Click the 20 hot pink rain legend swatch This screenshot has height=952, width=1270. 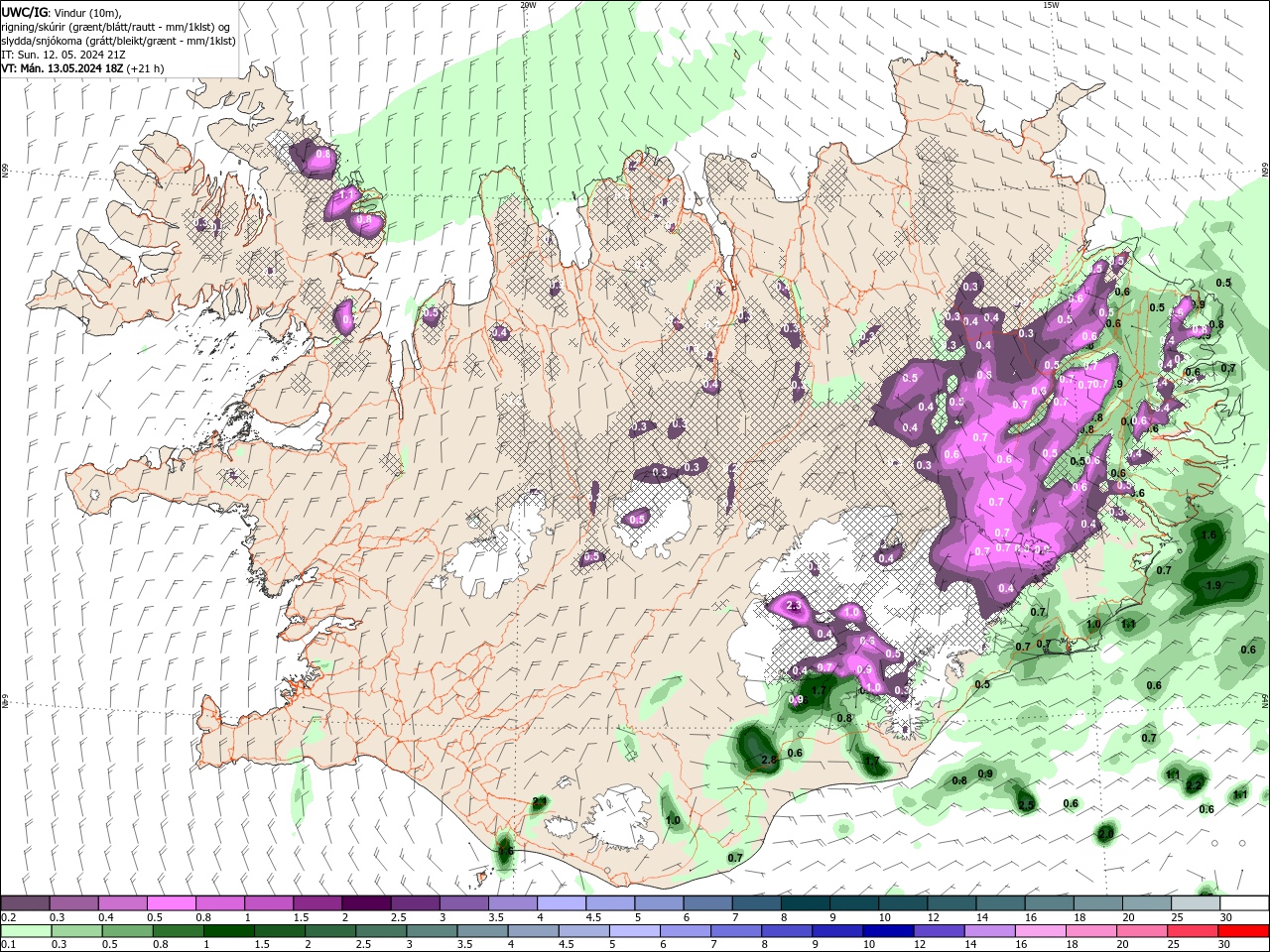(x=1142, y=931)
